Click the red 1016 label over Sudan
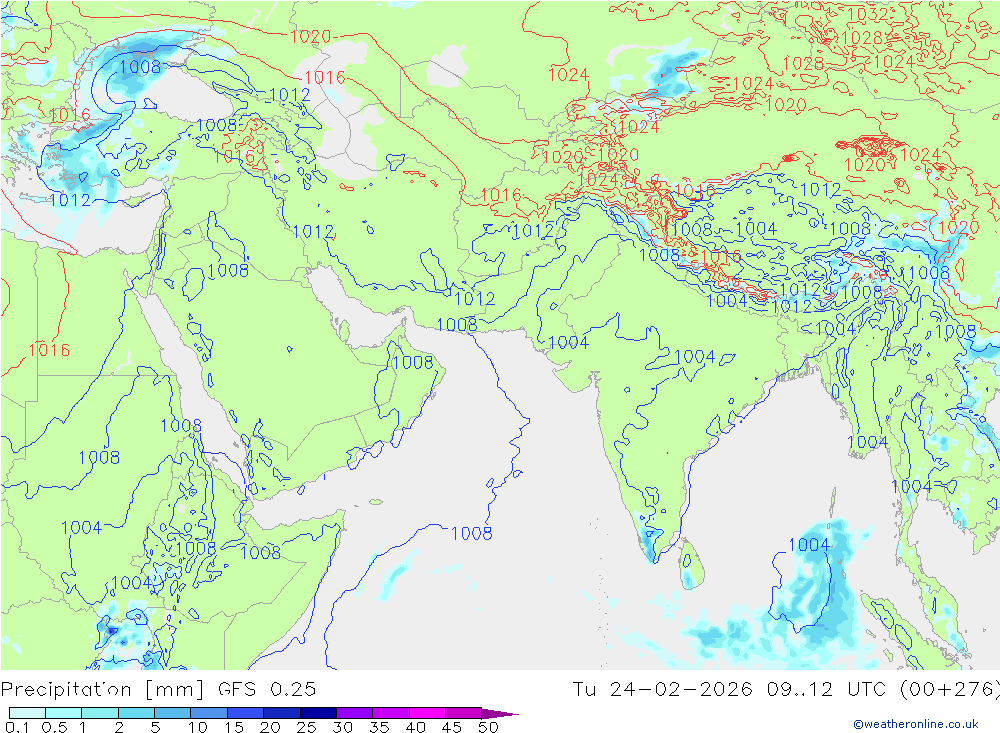Viewport: 1000px width, 733px height. point(49,350)
